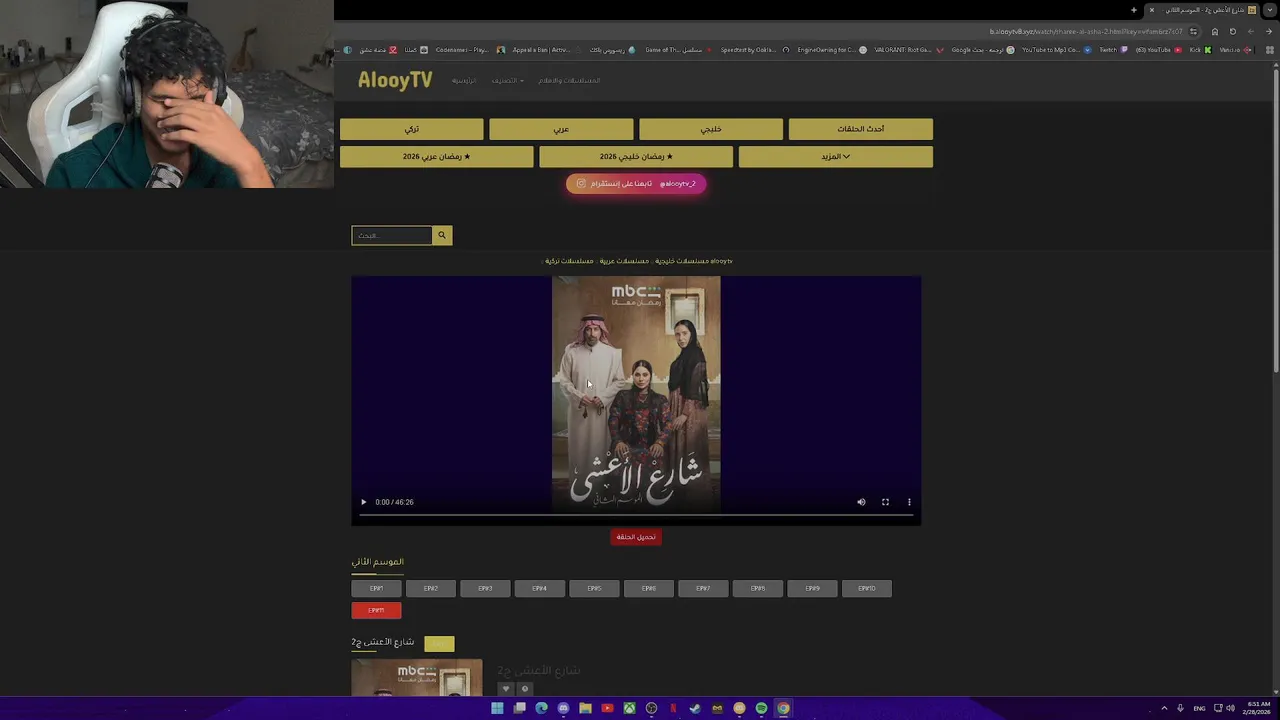Open the Windows Start menu
1280x720 pixels.
tap(497, 708)
